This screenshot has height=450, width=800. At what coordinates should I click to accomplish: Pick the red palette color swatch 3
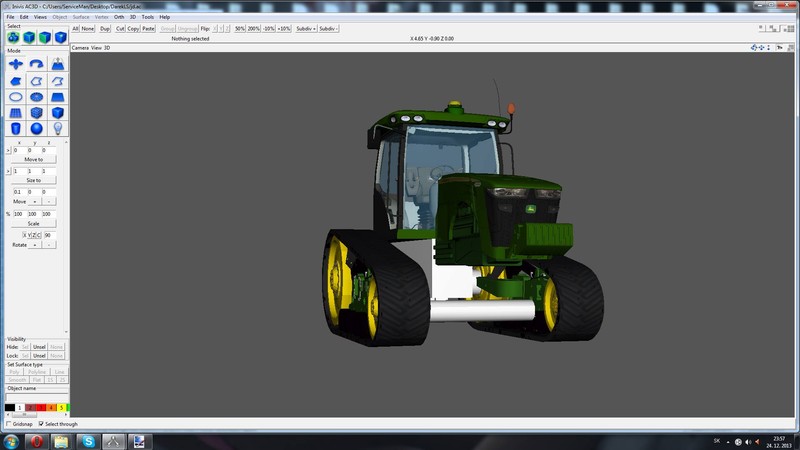click(41, 407)
